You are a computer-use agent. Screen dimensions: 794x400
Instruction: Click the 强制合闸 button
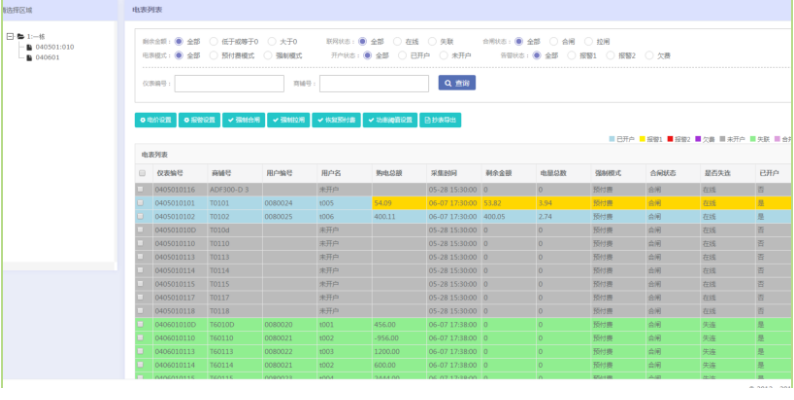point(244,120)
